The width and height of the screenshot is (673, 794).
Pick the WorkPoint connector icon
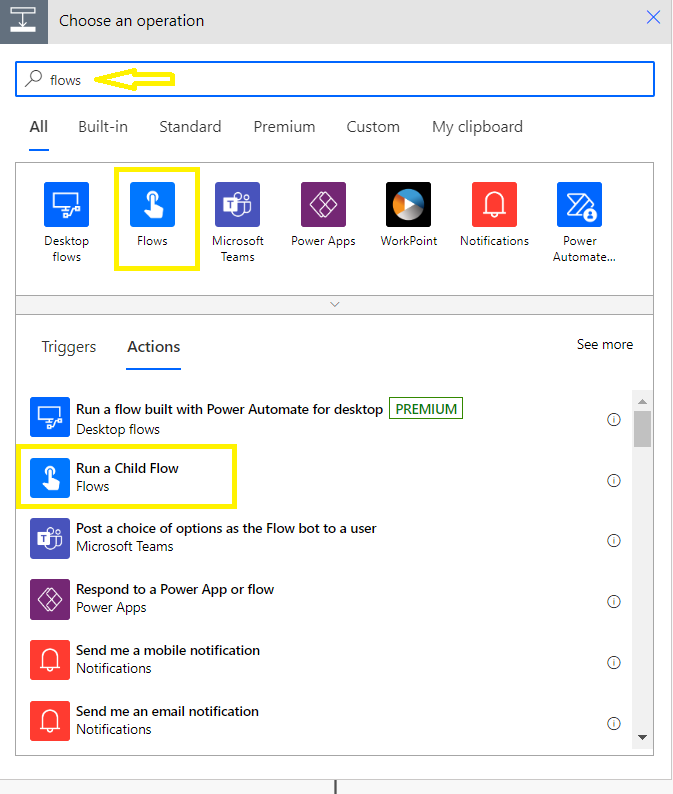click(x=409, y=204)
